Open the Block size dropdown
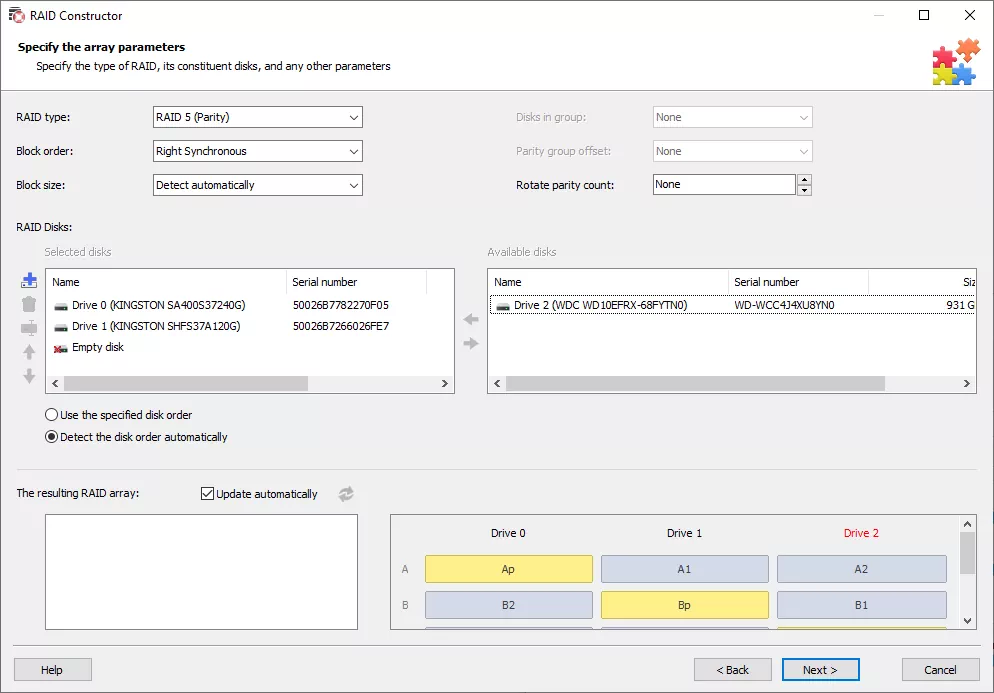Viewport: 994px width, 693px height. (x=257, y=185)
